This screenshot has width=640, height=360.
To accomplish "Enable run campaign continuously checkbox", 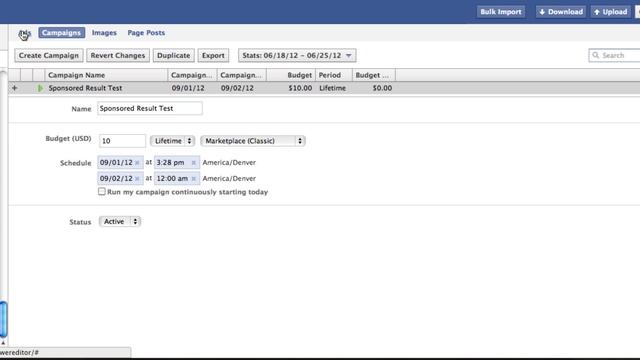I will coord(102,191).
